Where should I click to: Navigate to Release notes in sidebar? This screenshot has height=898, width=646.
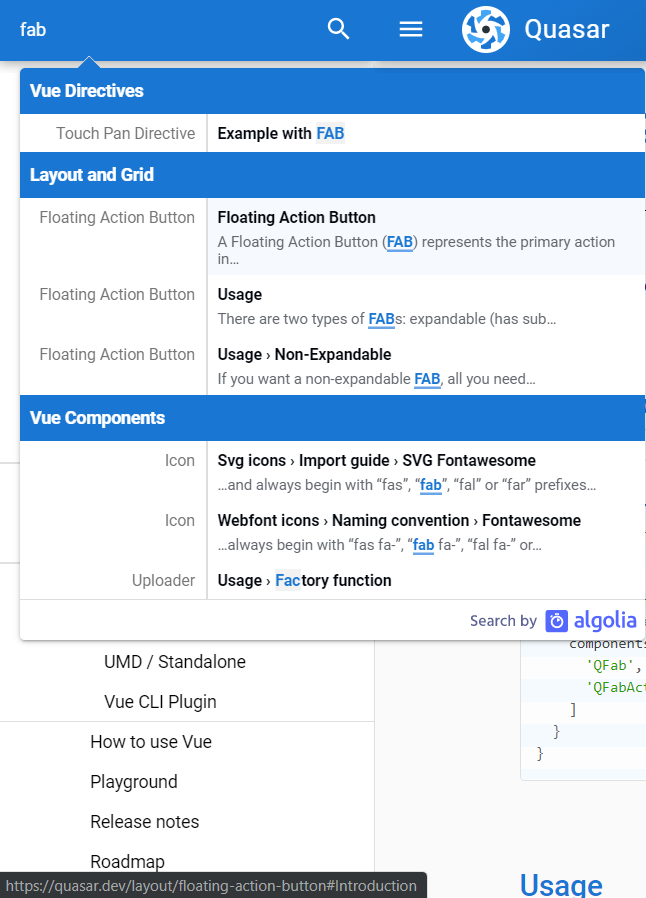pyautogui.click(x=144, y=821)
